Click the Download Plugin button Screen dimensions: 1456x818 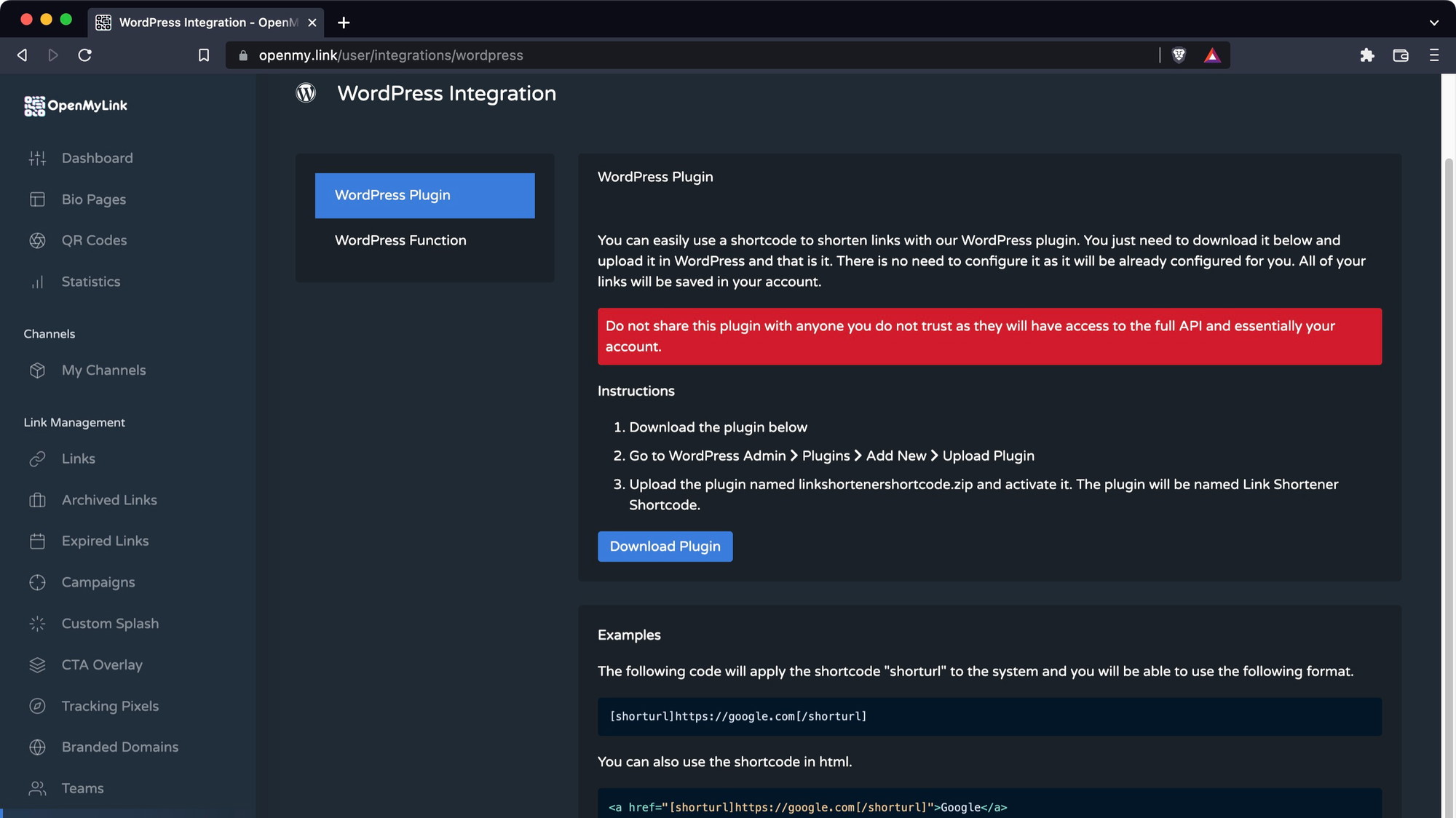tap(665, 547)
